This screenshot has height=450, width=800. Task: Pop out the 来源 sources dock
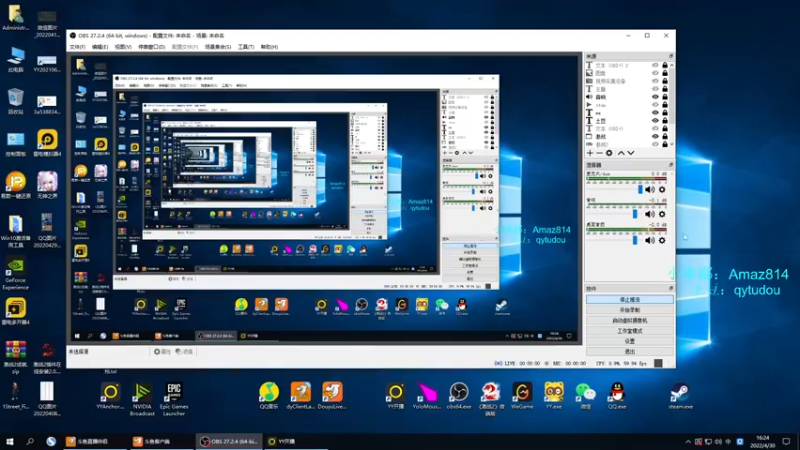click(671, 56)
